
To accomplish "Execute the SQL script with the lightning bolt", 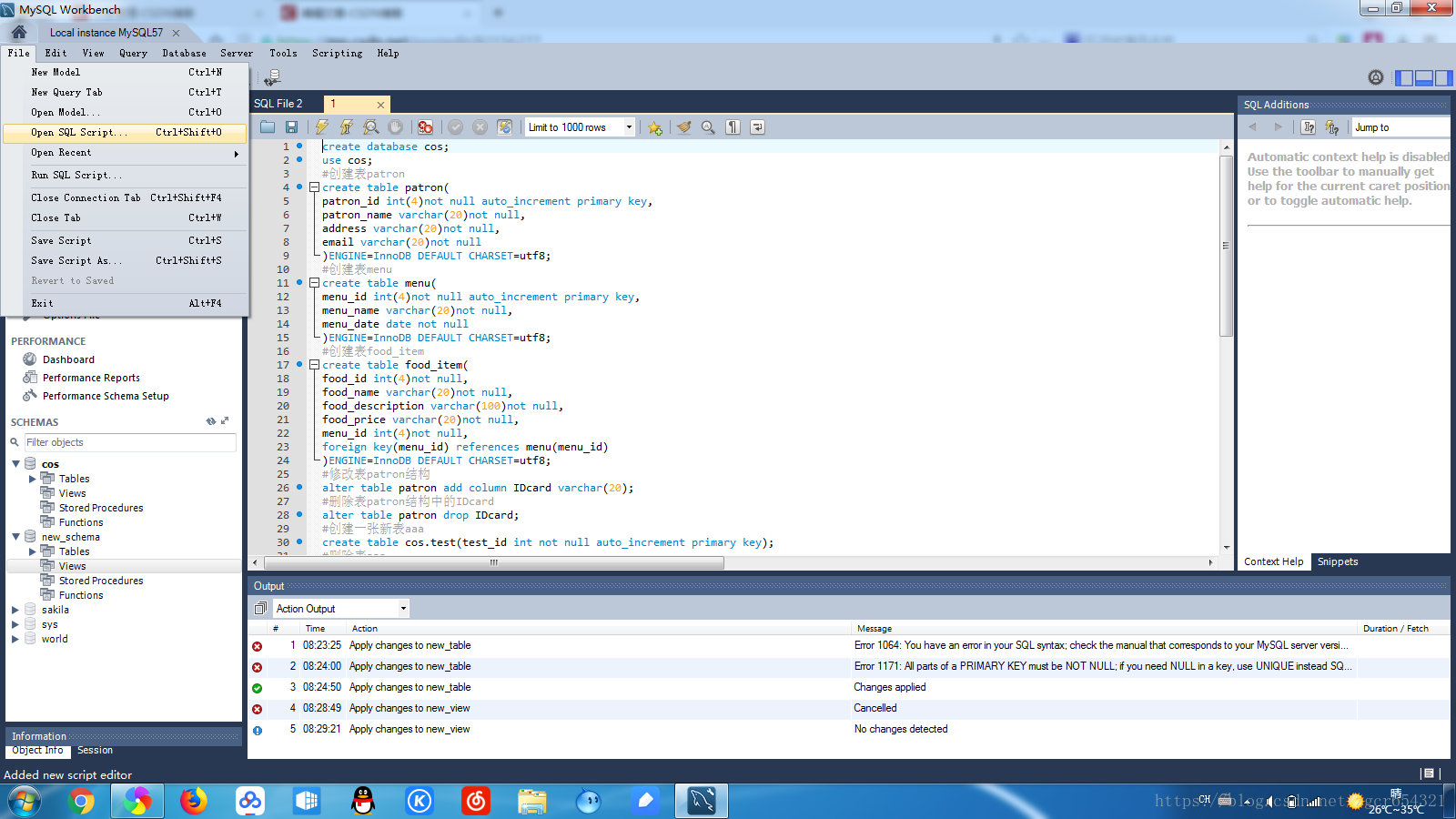I will tap(322, 127).
